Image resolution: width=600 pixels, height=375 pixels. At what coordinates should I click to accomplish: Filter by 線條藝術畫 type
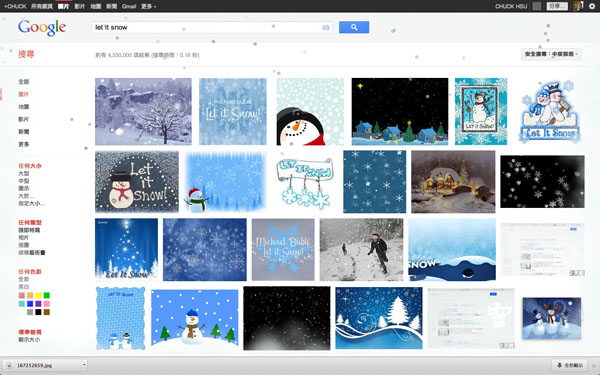point(32,253)
